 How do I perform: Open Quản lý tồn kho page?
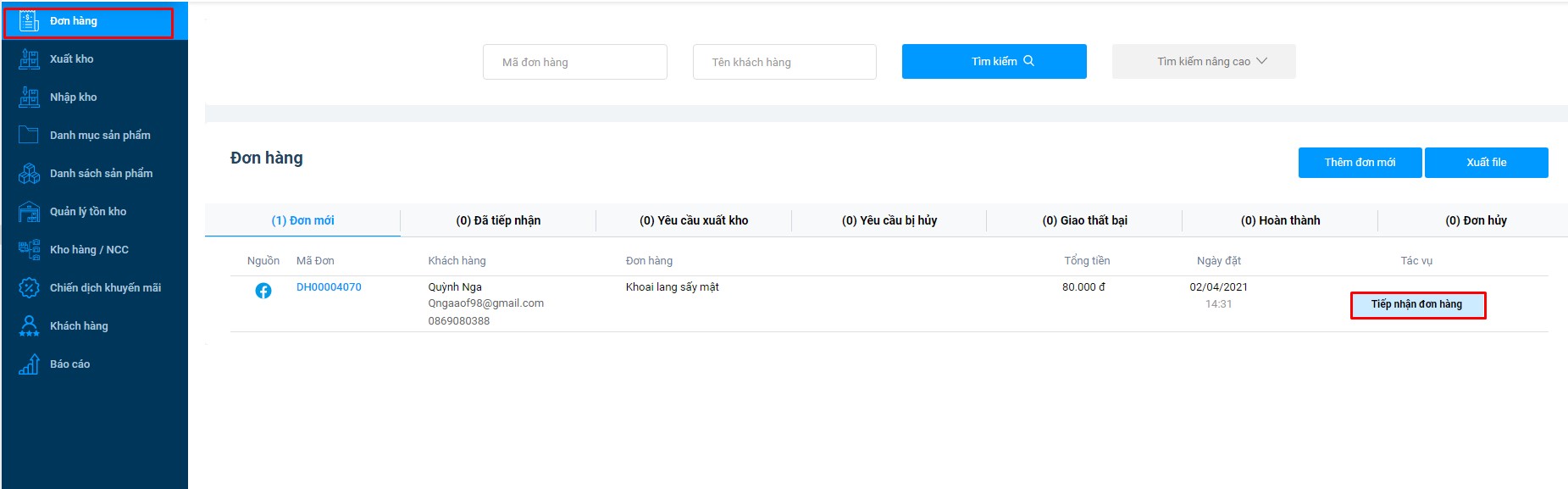pos(88,212)
